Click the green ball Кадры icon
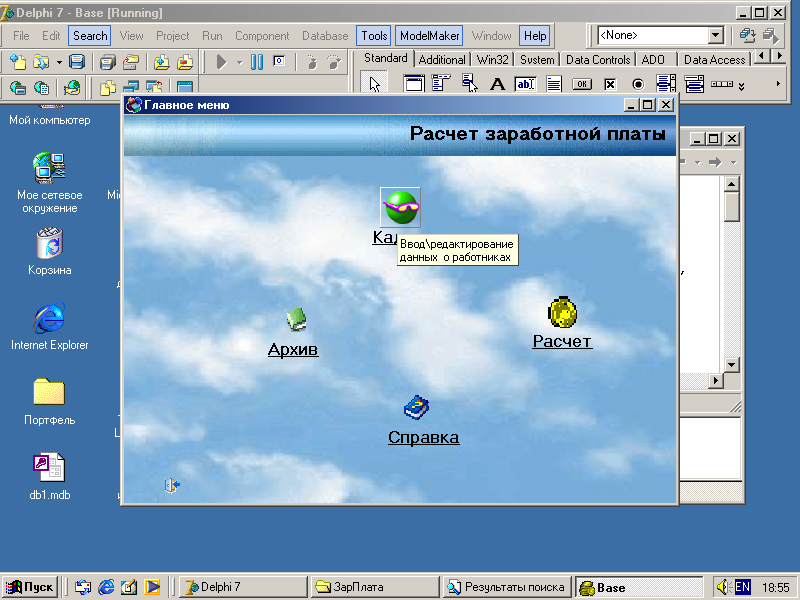Viewport: 800px width, 600px height. point(401,207)
